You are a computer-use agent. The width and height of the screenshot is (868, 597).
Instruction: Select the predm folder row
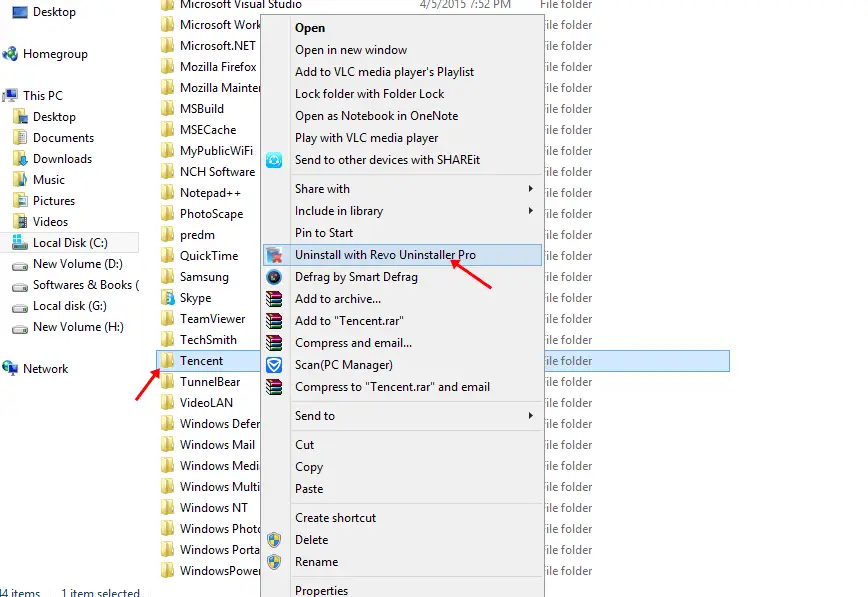[197, 235]
